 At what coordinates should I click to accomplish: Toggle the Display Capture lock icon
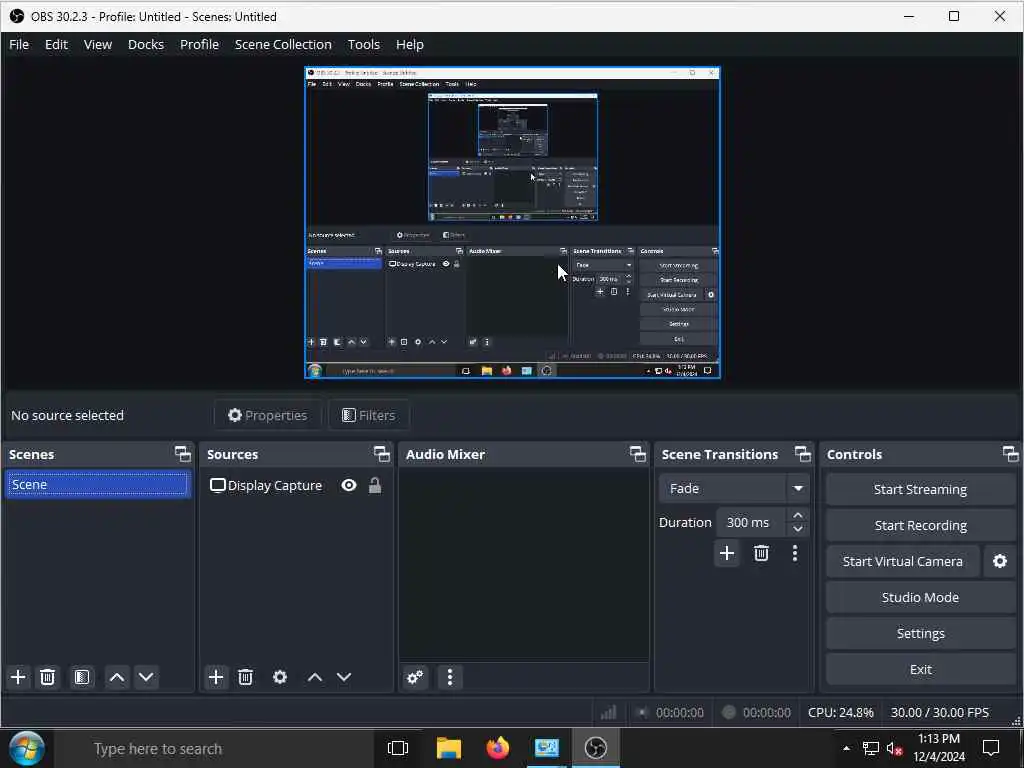pyautogui.click(x=375, y=485)
